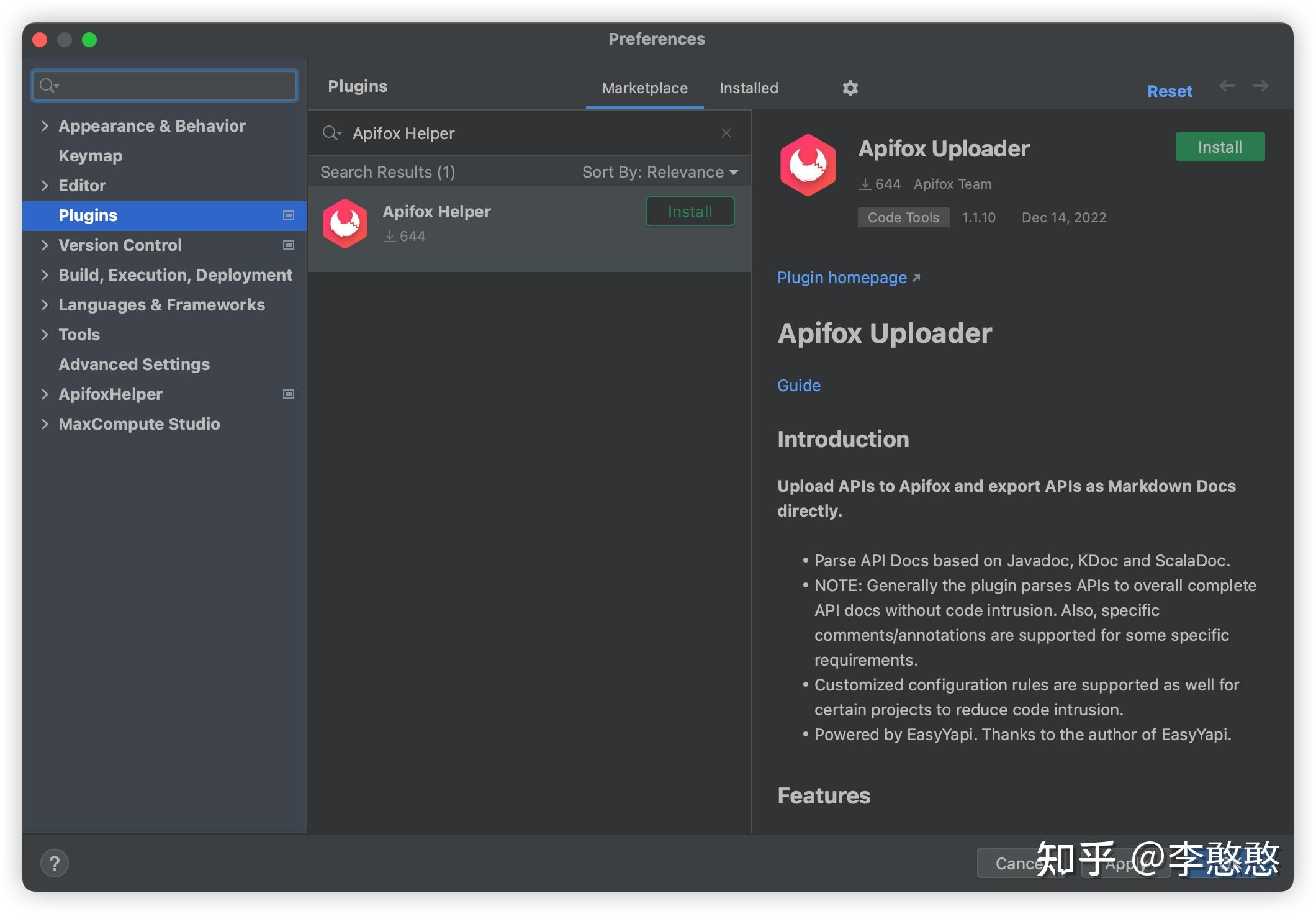This screenshot has width=1316, height=914.
Task: Expand the ApifoxHelper settings node
Action: (x=45, y=394)
